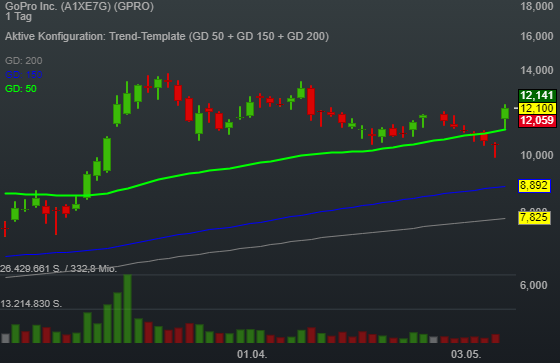This screenshot has height=363, width=560.
Task: Click the 03.05. date axis marker
Action: (466, 354)
